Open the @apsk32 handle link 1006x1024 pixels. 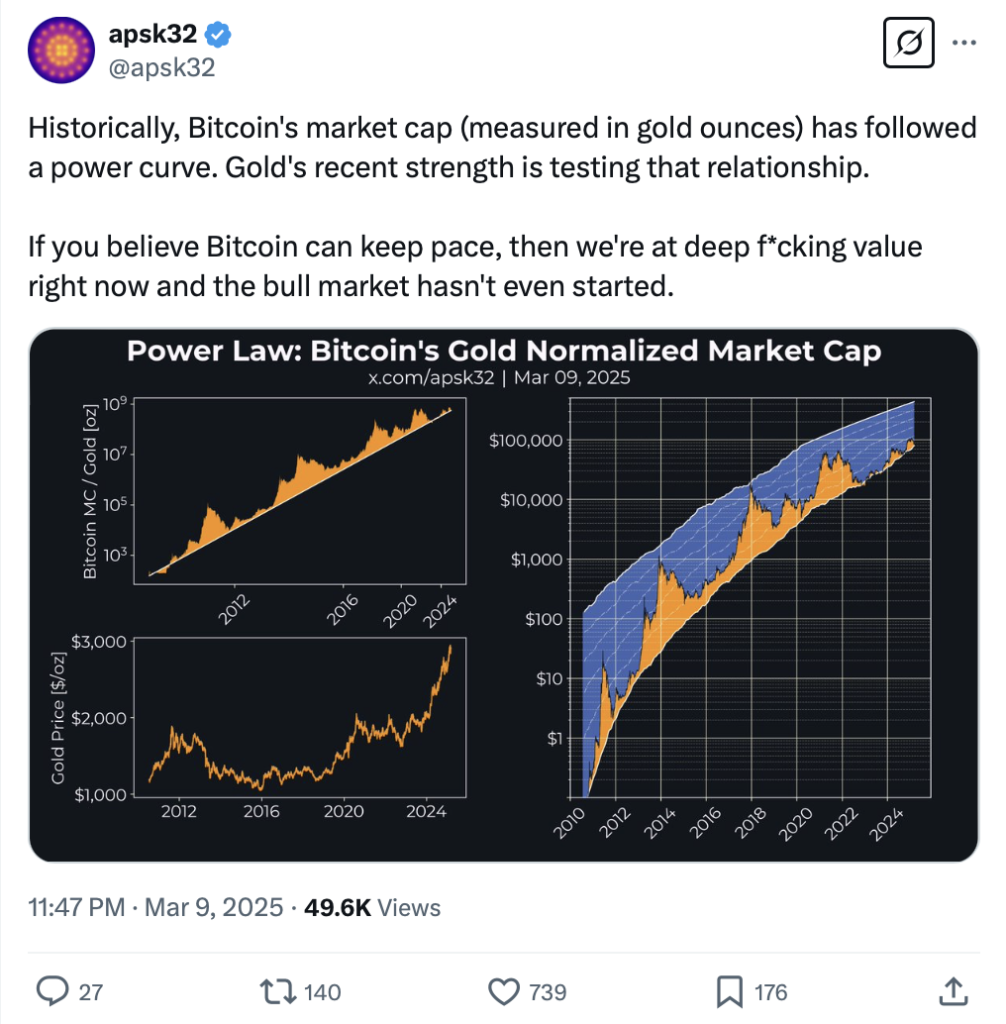[161, 68]
